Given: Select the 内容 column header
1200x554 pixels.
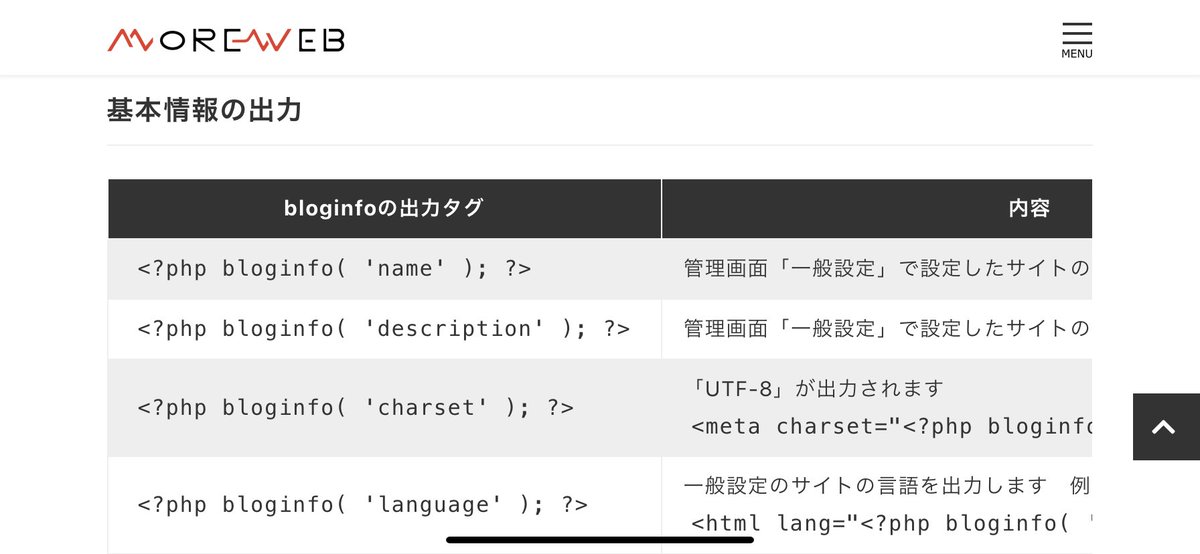Looking at the screenshot, I should [x=877, y=208].
